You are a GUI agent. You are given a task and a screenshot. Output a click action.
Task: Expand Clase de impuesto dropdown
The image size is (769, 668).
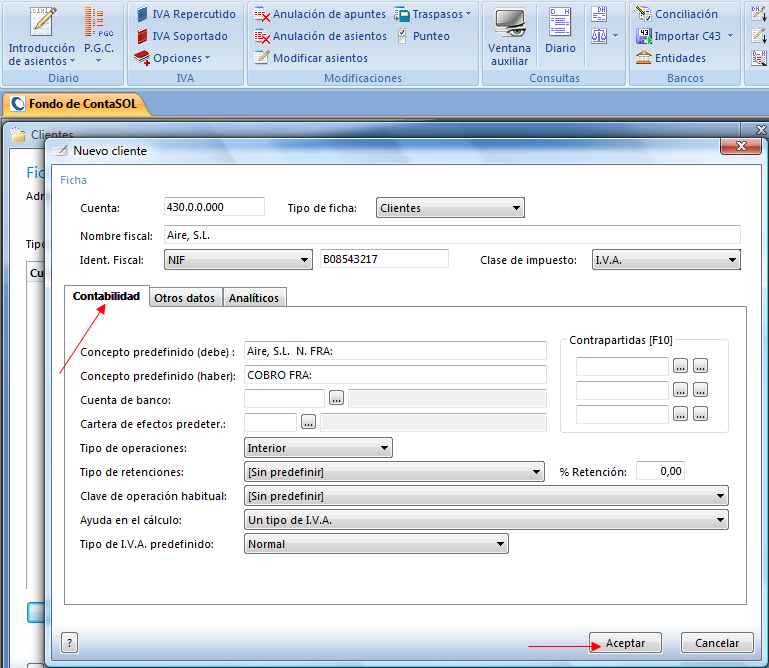pos(666,260)
